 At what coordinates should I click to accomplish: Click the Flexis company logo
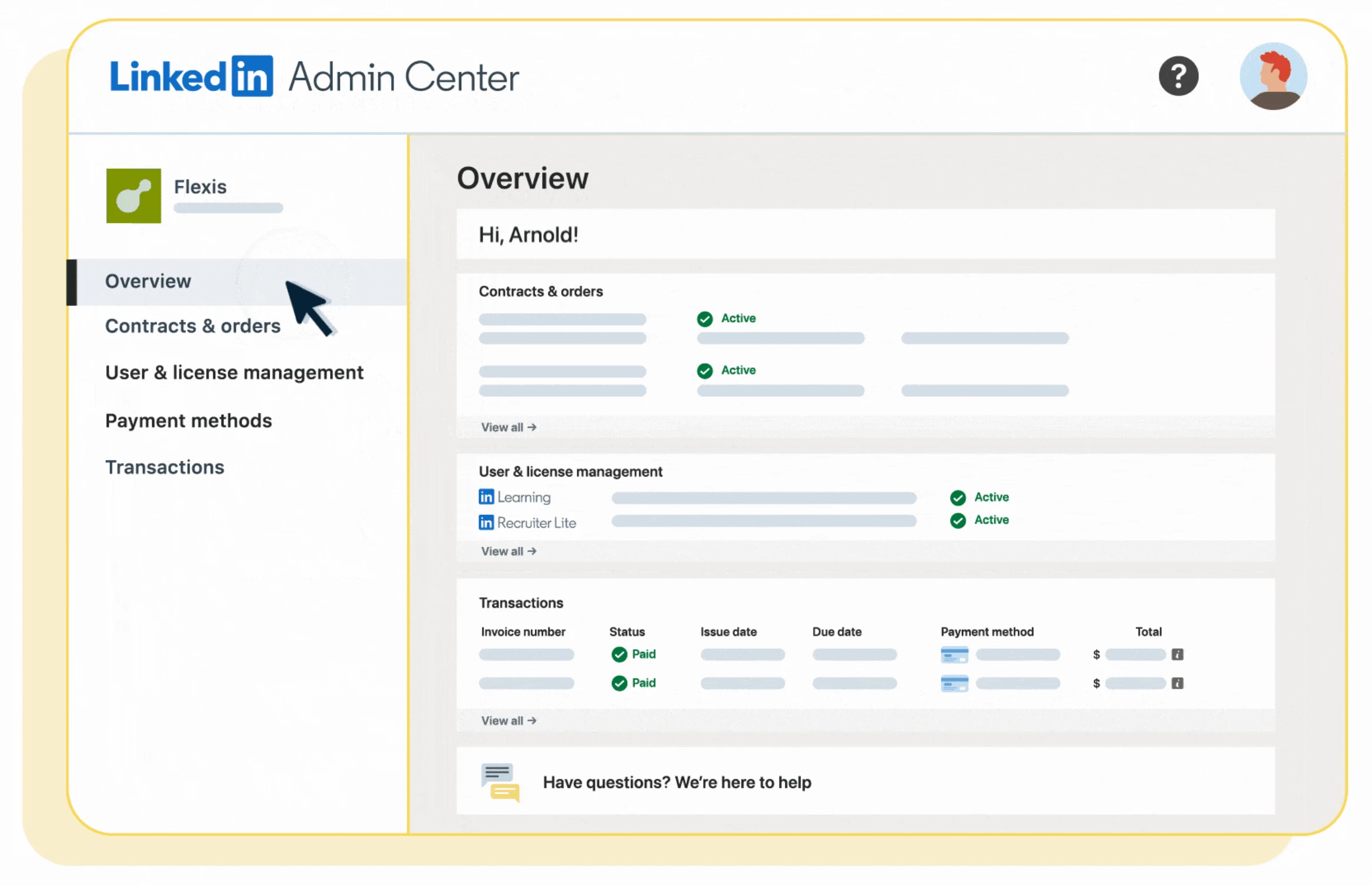coord(134,196)
